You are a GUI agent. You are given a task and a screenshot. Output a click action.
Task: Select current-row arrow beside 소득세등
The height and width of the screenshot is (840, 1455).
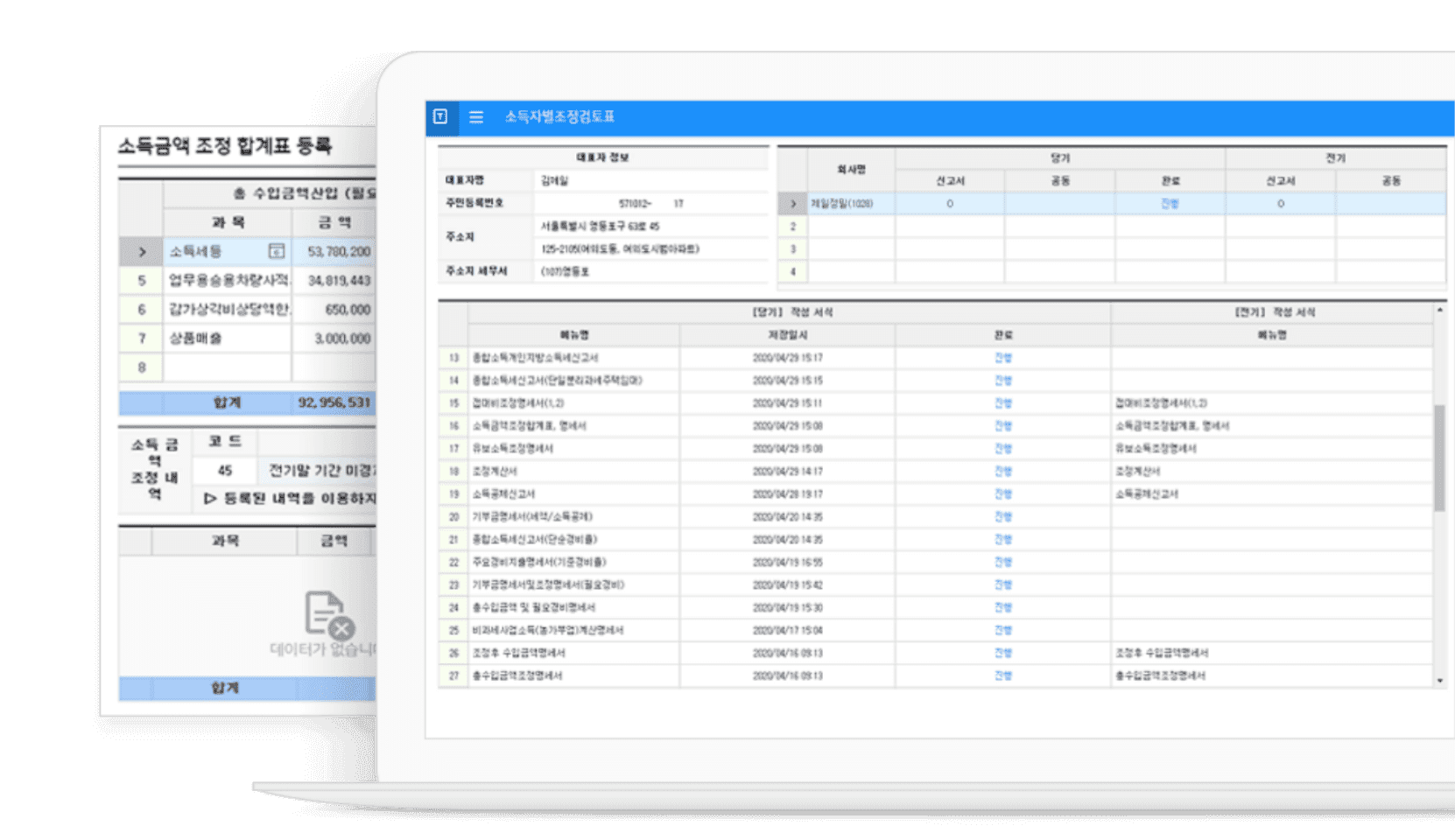click(x=142, y=252)
